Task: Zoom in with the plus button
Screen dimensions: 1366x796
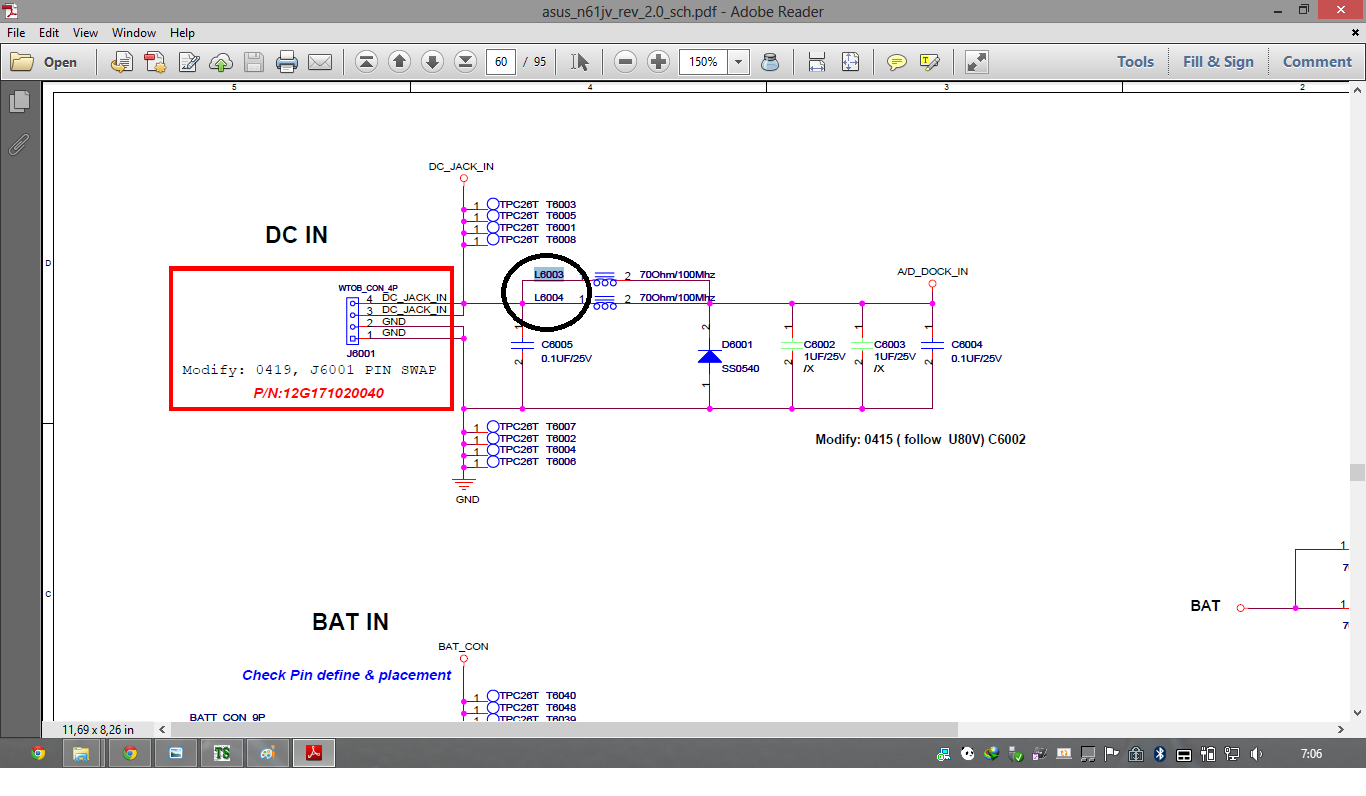Action: [658, 62]
